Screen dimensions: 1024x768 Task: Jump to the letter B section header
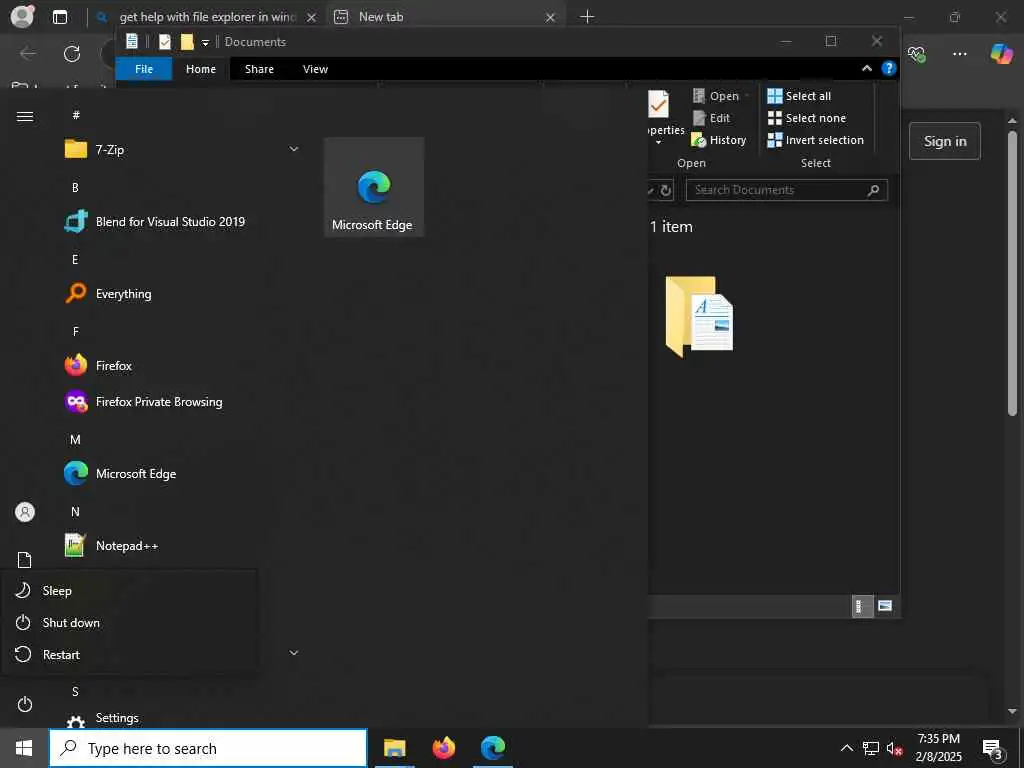coord(75,187)
